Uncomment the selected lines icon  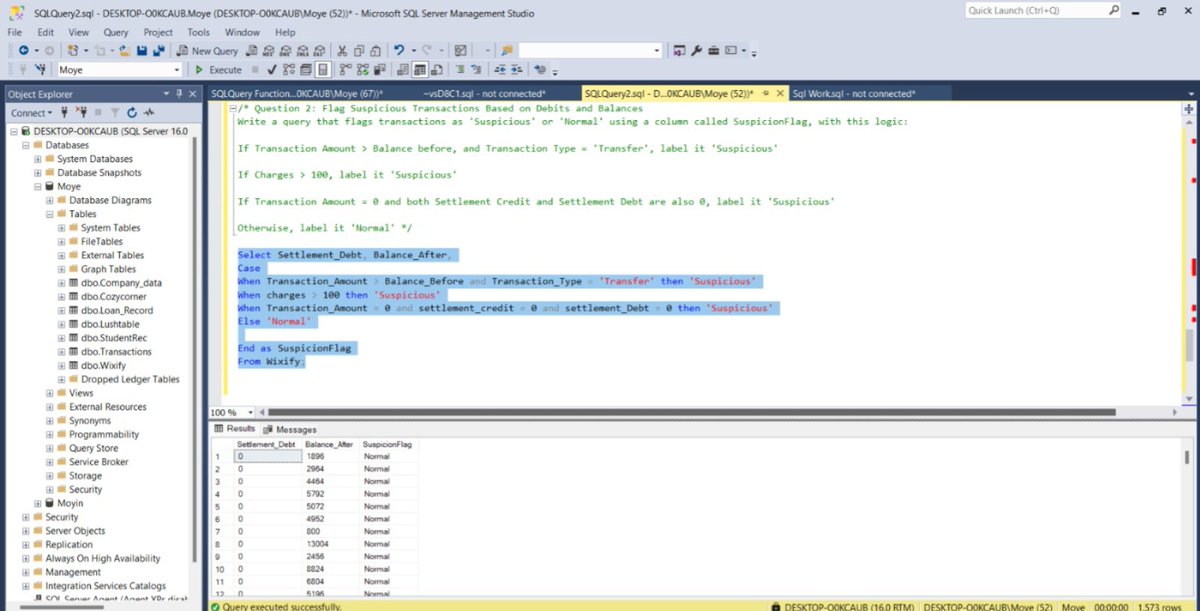click(x=476, y=70)
